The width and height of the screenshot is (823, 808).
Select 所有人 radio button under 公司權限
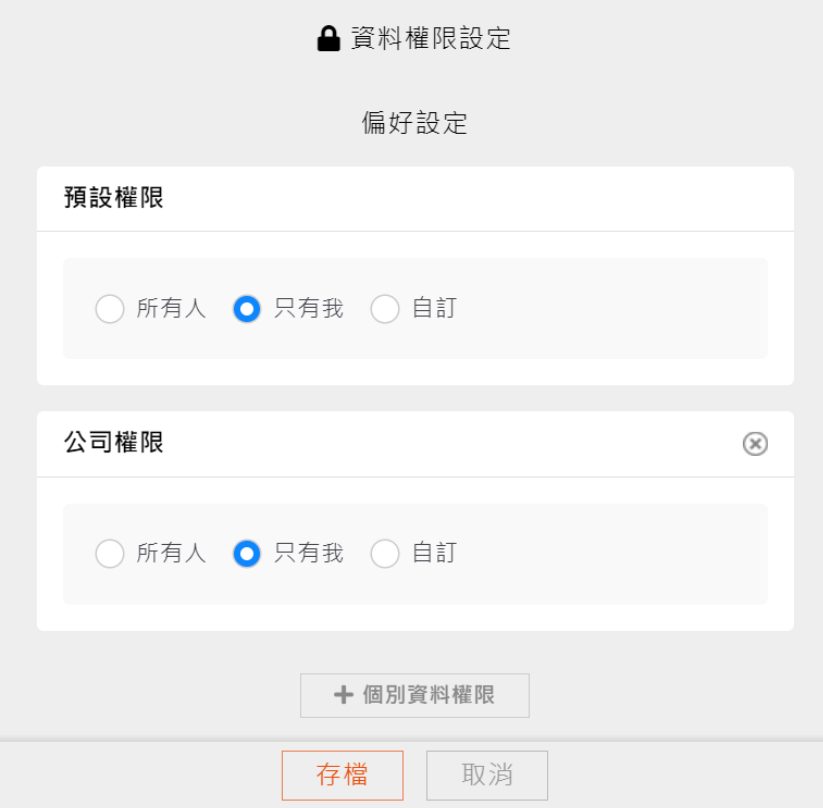tap(110, 553)
